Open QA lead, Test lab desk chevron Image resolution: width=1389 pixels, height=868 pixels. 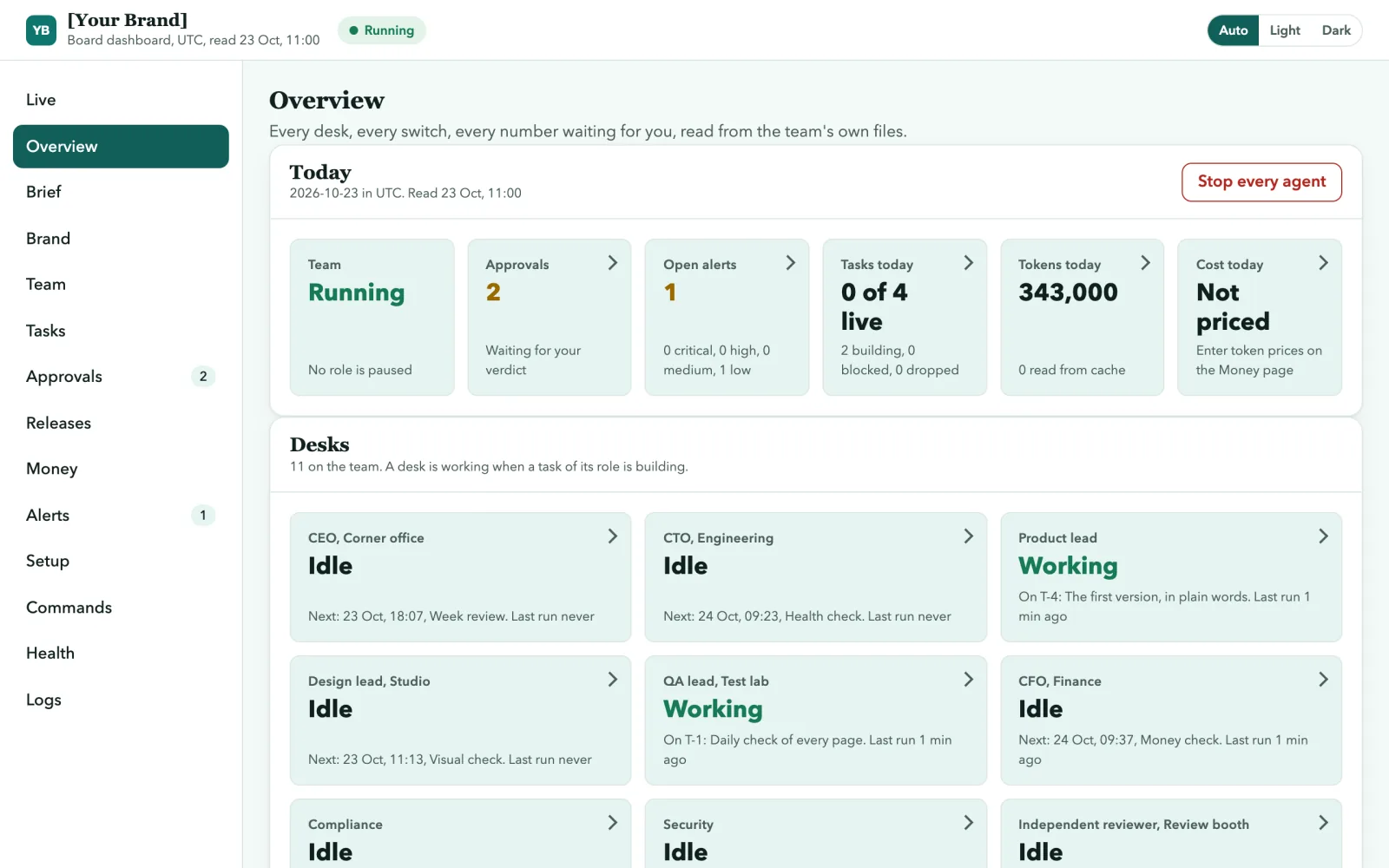coord(968,680)
